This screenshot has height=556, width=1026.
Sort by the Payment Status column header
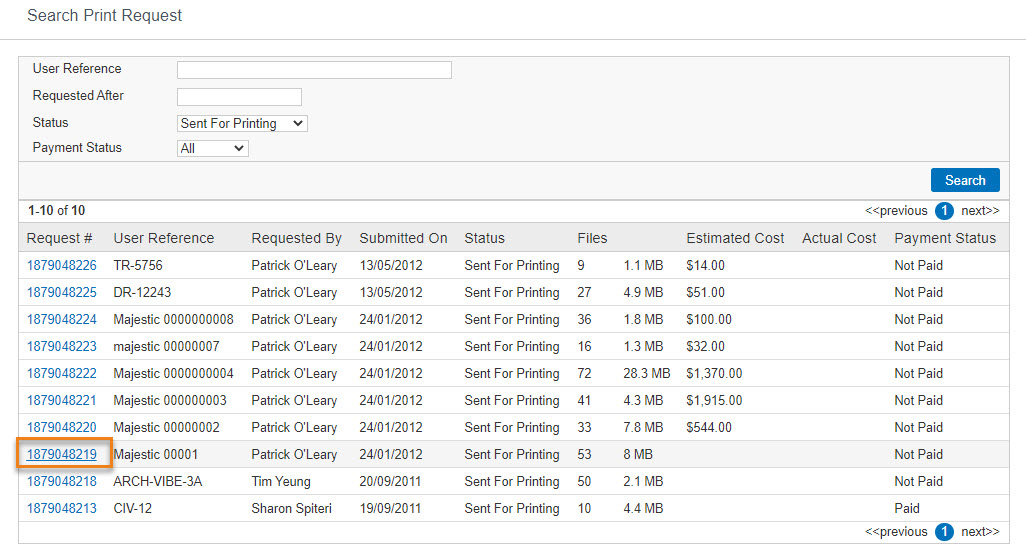click(945, 238)
